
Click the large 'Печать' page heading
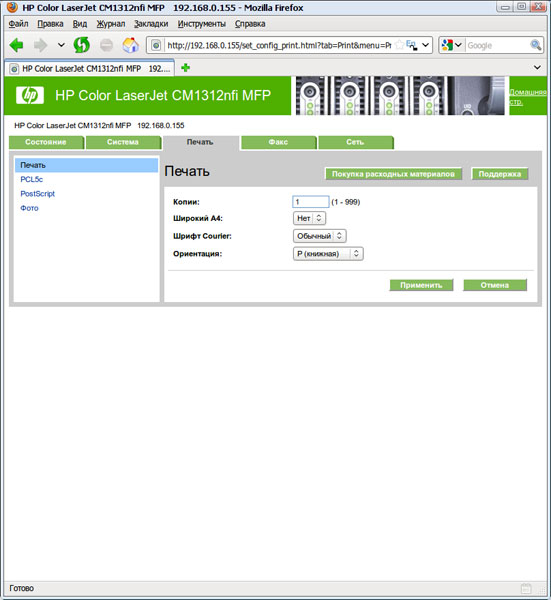point(187,171)
